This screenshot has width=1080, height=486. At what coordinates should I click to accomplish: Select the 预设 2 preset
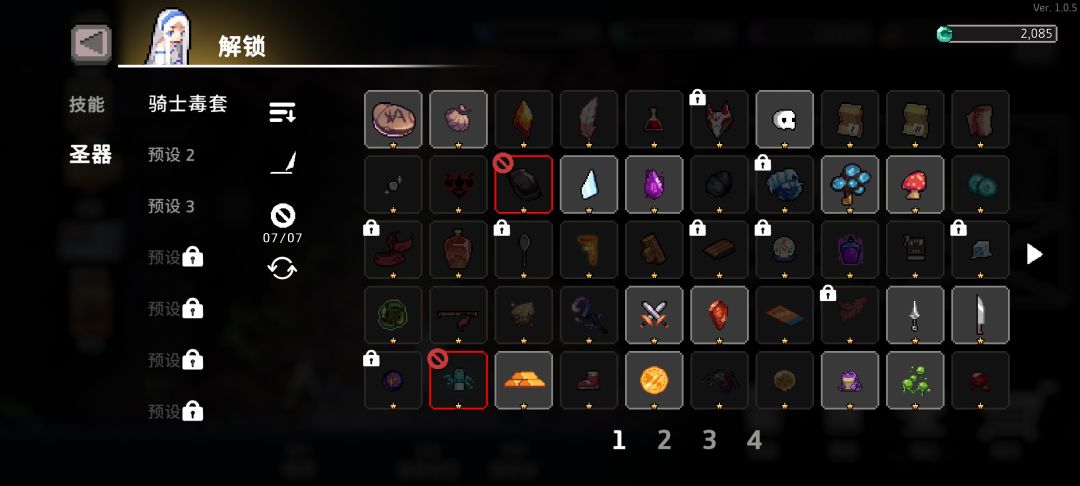(172, 156)
